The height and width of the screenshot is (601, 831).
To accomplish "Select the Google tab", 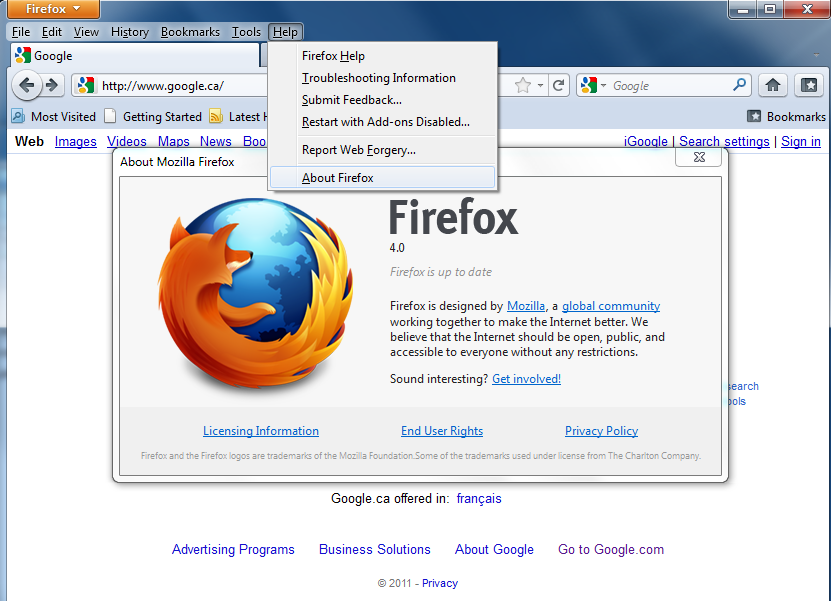I will coord(135,55).
